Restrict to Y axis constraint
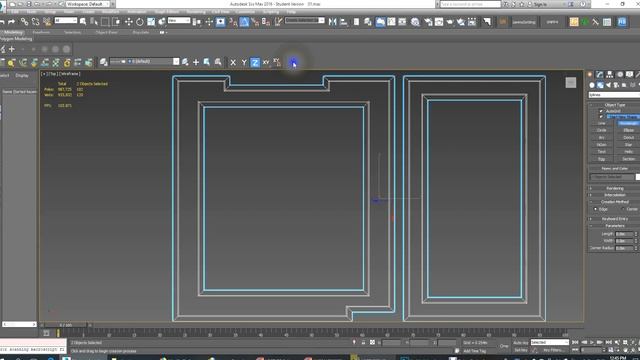This screenshot has height=360, width=640. pyautogui.click(x=244, y=62)
